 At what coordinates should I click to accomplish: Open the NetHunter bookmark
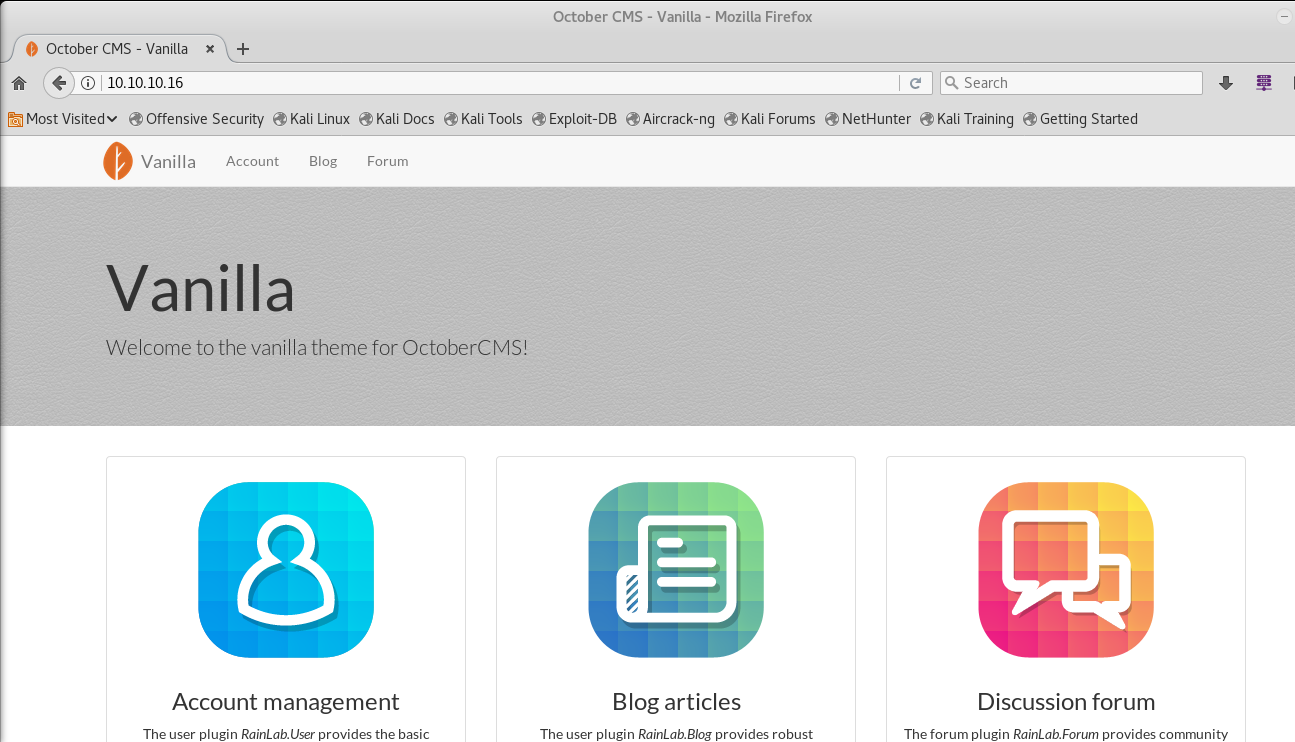[867, 119]
